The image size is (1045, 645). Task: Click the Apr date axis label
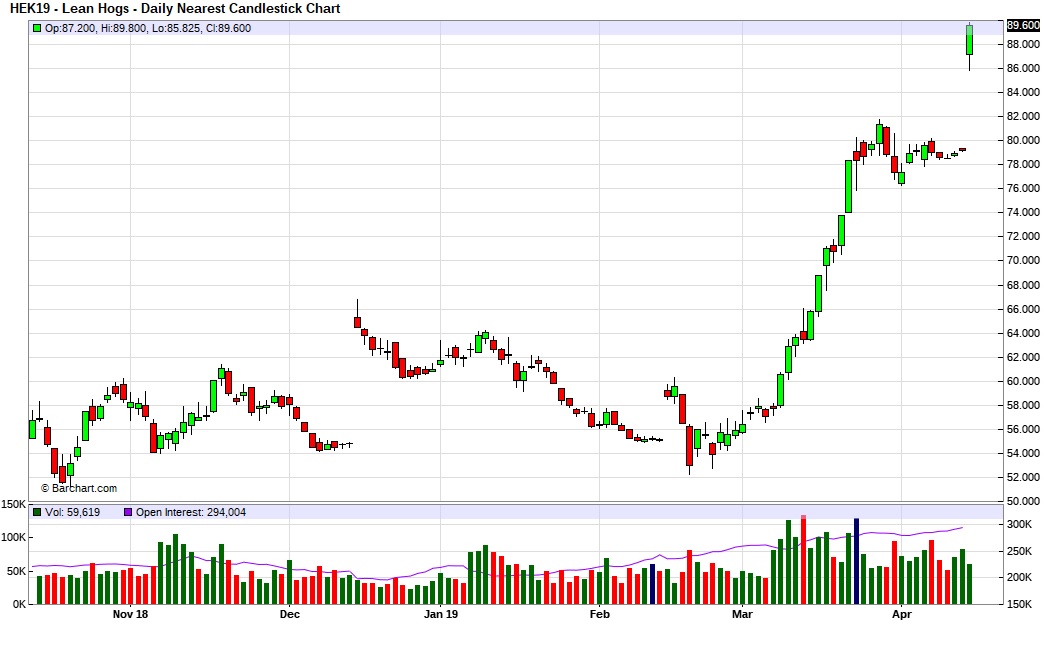point(901,614)
